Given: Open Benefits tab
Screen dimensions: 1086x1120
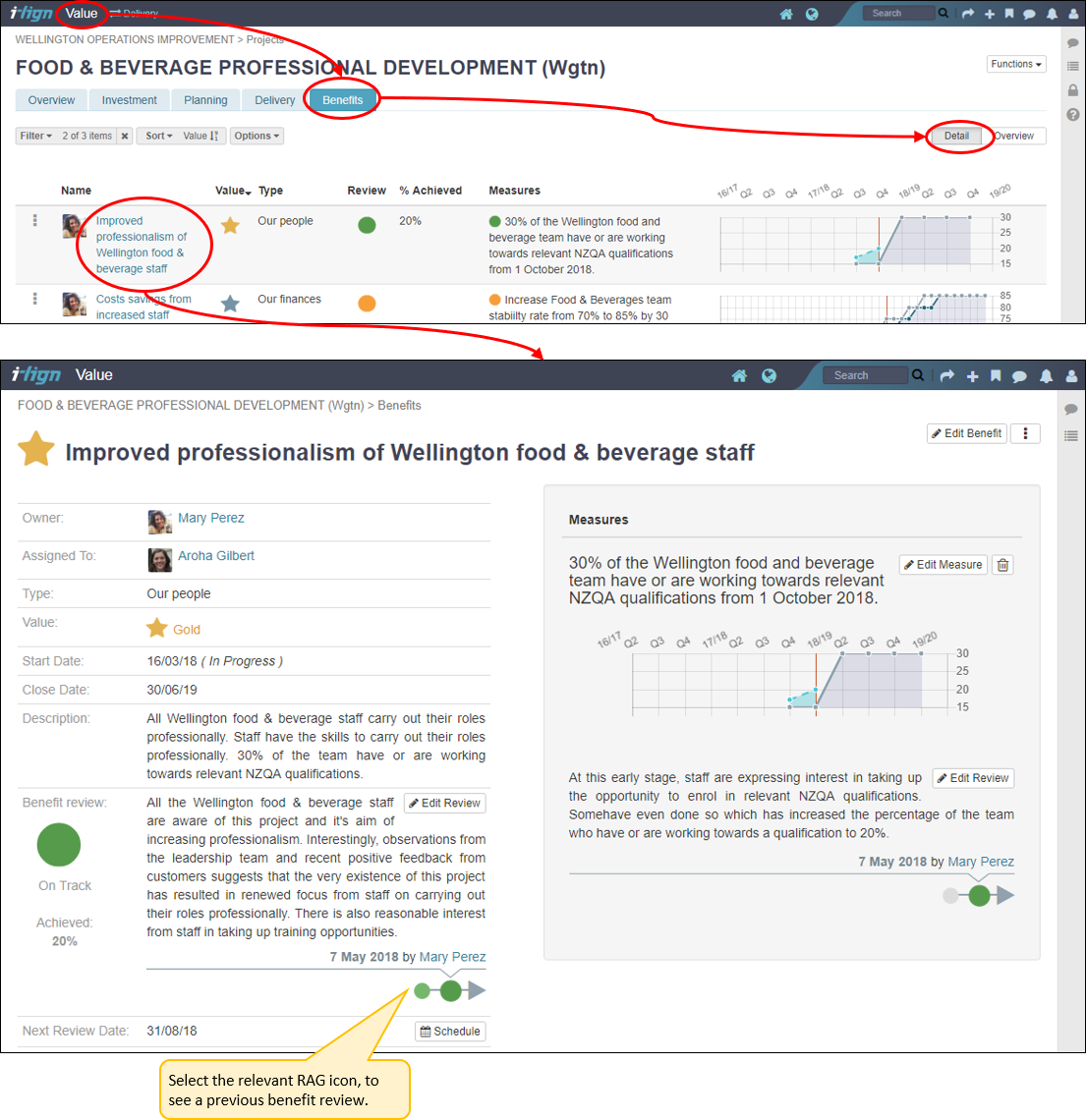Looking at the screenshot, I should (x=343, y=100).
